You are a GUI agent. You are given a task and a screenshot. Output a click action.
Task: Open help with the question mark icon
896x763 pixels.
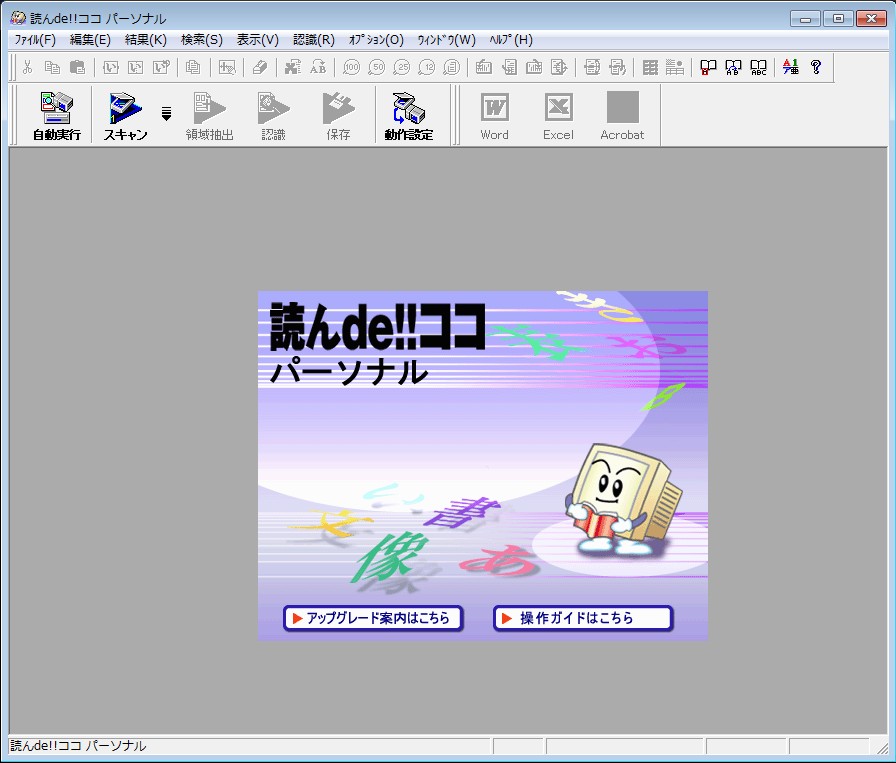coord(815,67)
